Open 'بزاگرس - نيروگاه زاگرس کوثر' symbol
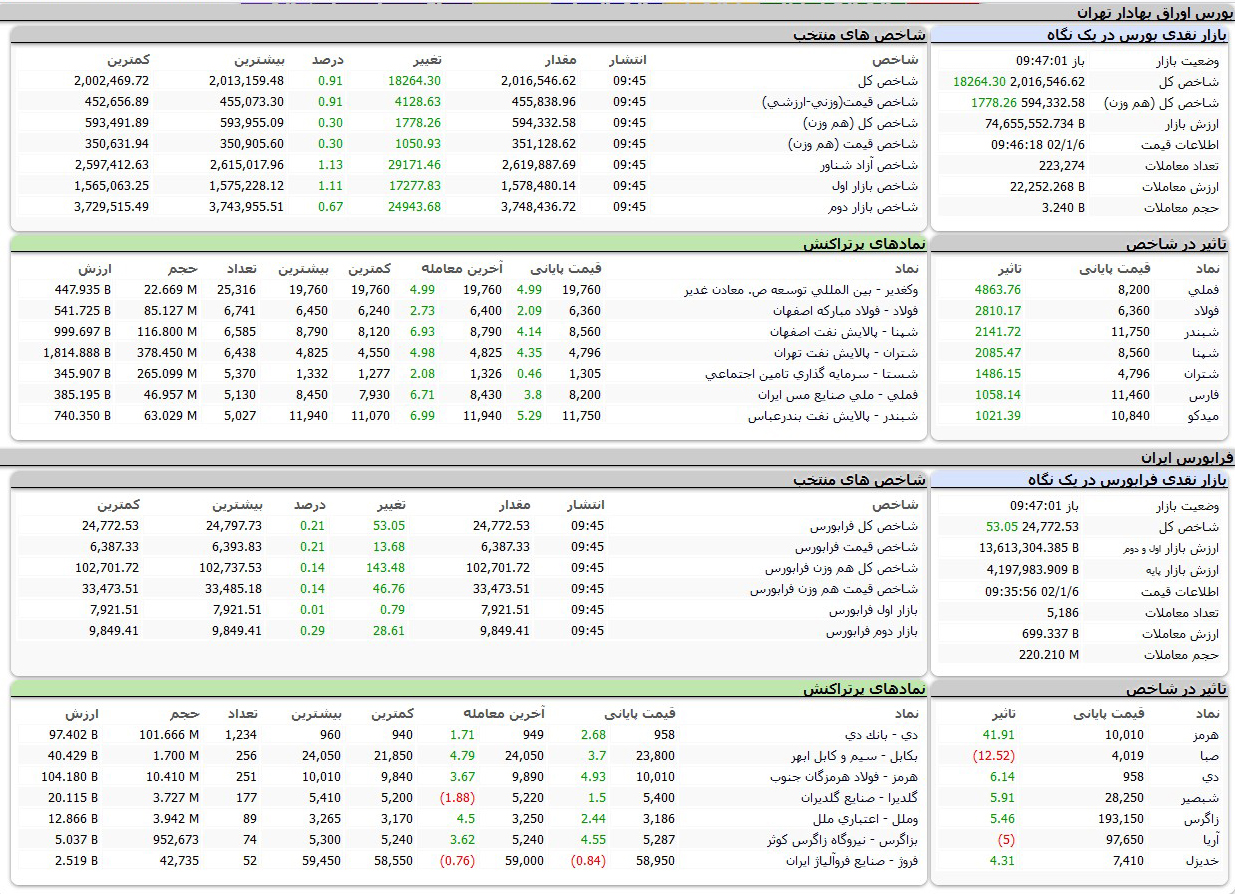The image size is (1235, 894). 841,840
